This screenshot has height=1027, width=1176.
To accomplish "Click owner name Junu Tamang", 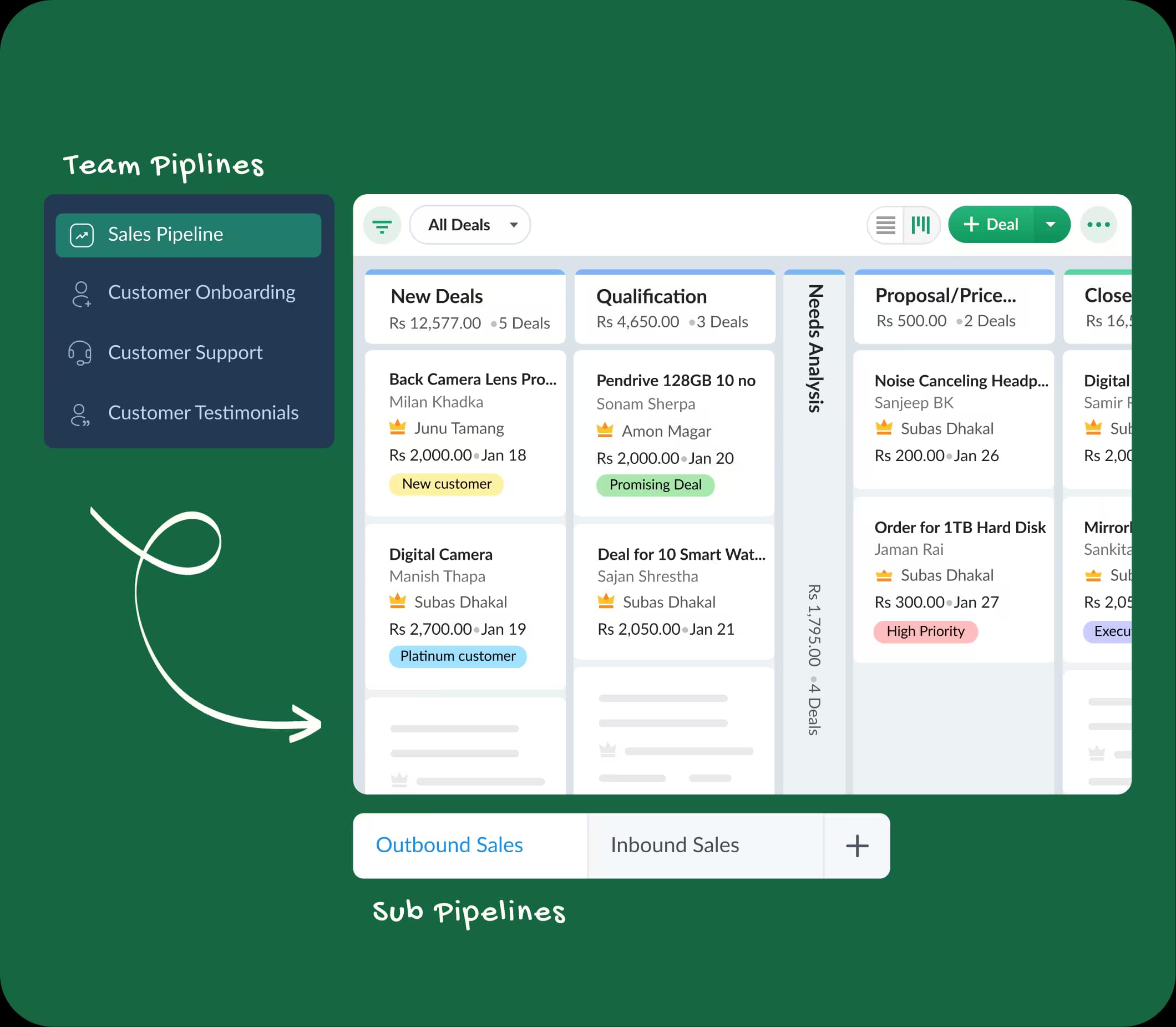I will click(459, 429).
